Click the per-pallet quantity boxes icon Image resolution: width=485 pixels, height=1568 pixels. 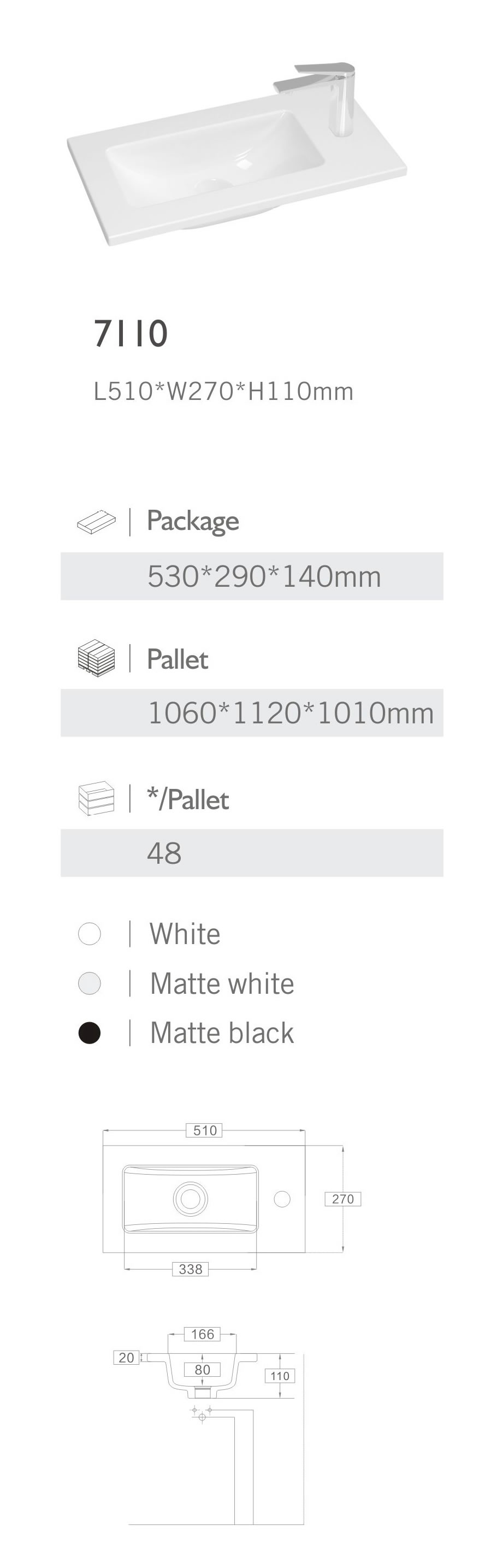(96, 799)
